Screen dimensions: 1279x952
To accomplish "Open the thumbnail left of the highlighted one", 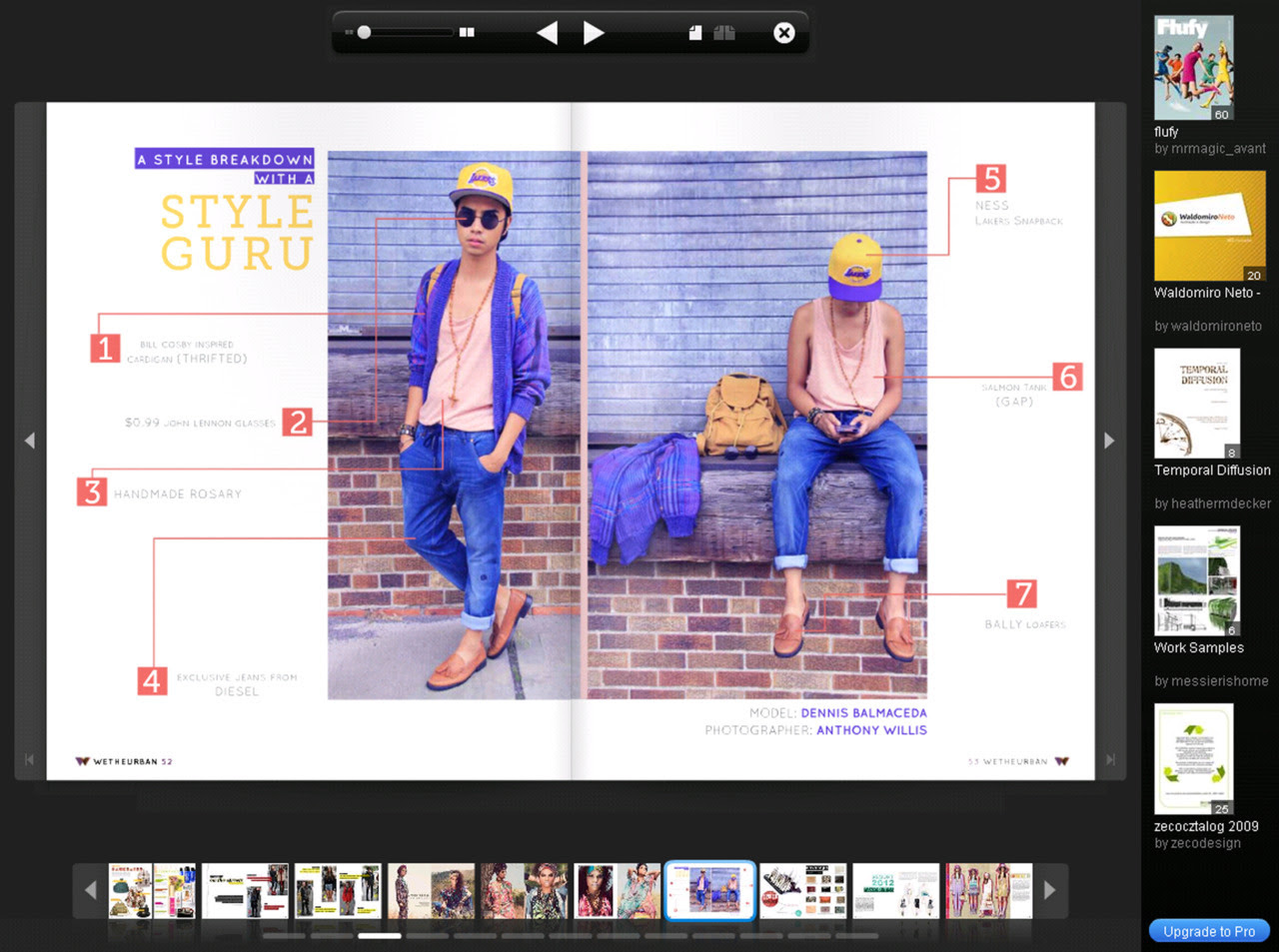I will (x=618, y=890).
